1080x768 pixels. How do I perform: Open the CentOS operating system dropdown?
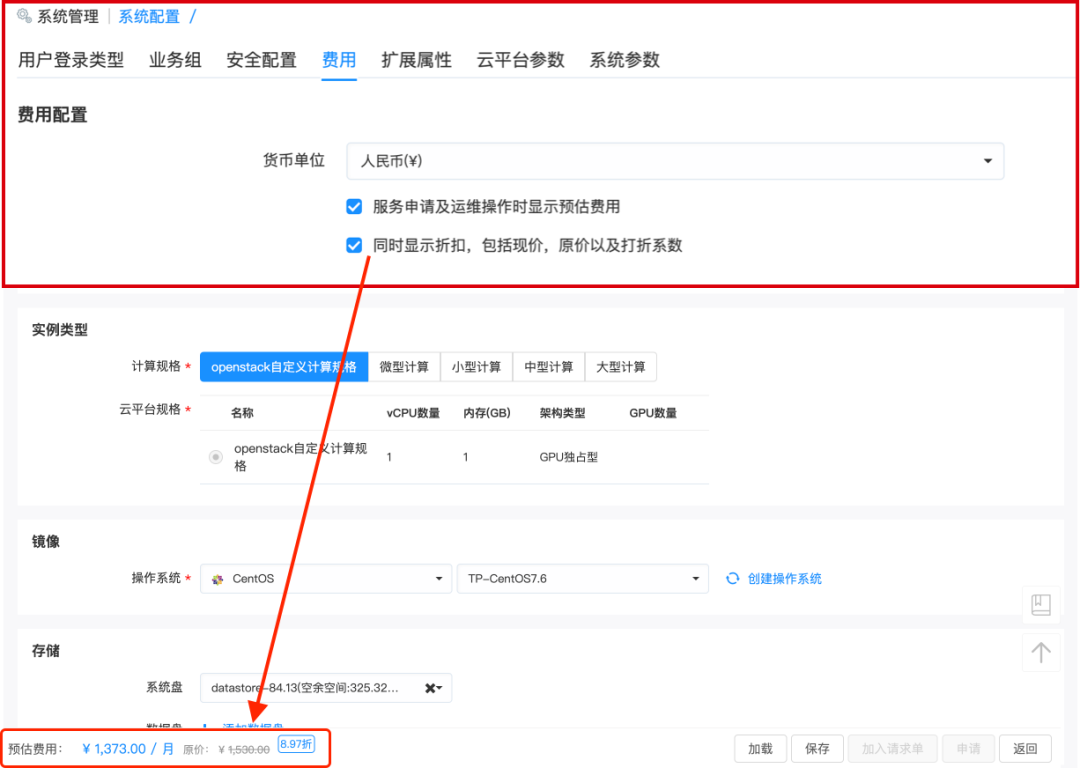pyautogui.click(x=326, y=579)
